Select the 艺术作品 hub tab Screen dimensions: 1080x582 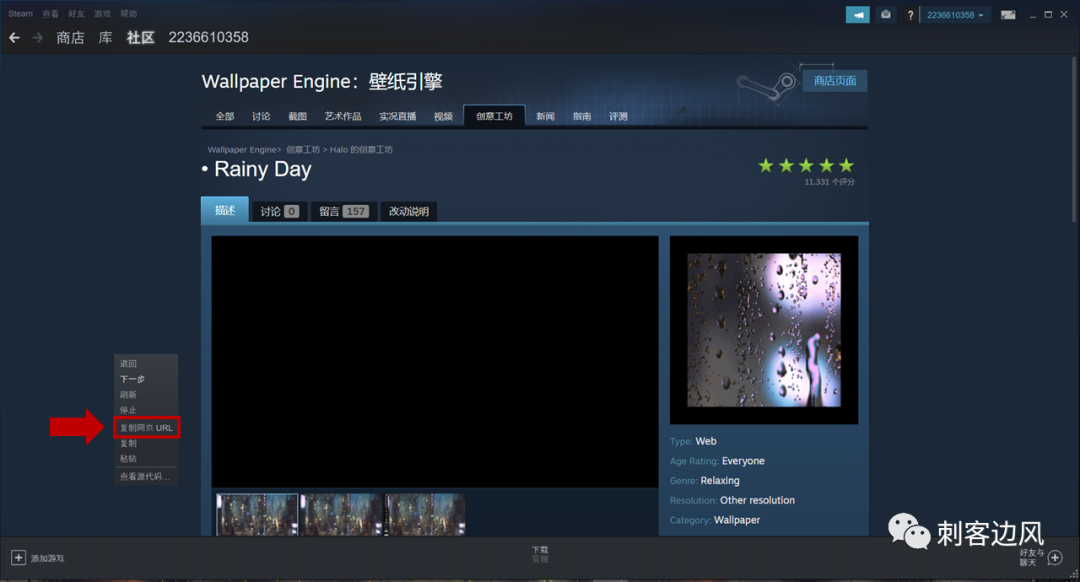343,116
